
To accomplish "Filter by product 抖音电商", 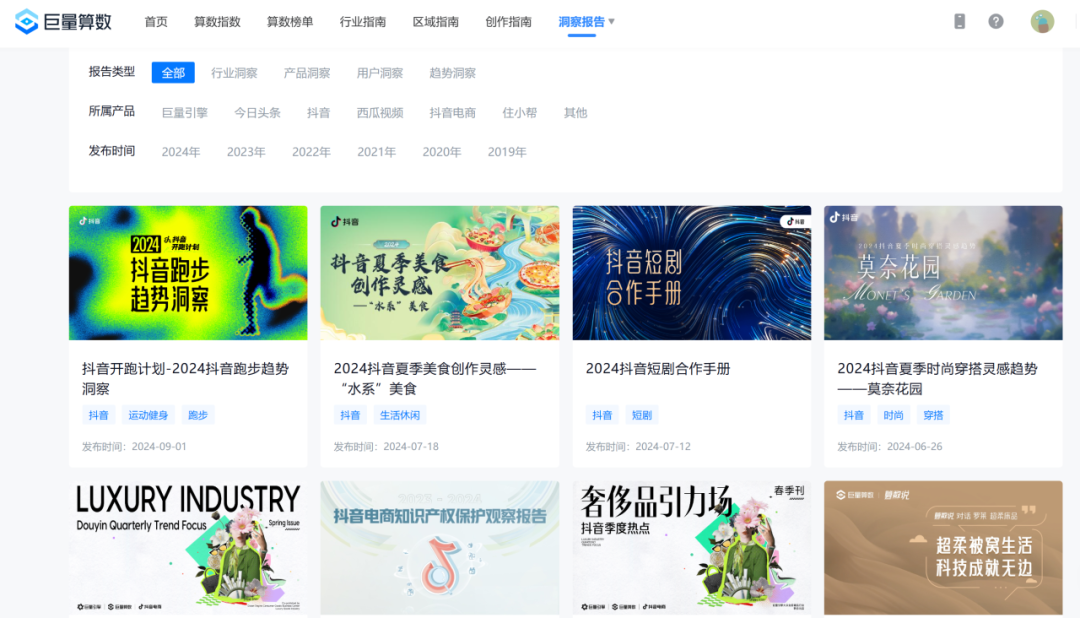I will point(452,113).
